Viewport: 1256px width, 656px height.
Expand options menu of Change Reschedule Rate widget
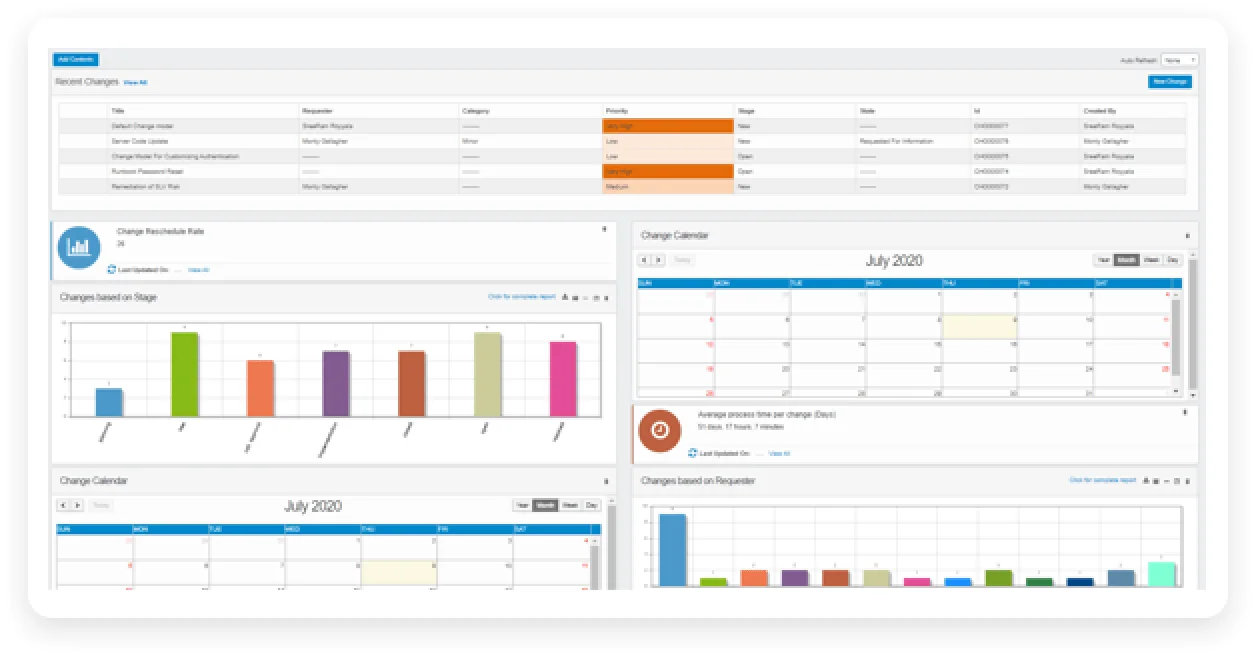[604, 229]
